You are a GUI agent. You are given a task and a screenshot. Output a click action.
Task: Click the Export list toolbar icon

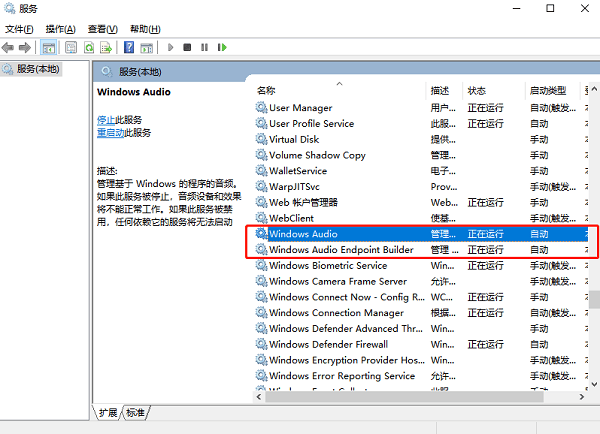(x=107, y=47)
